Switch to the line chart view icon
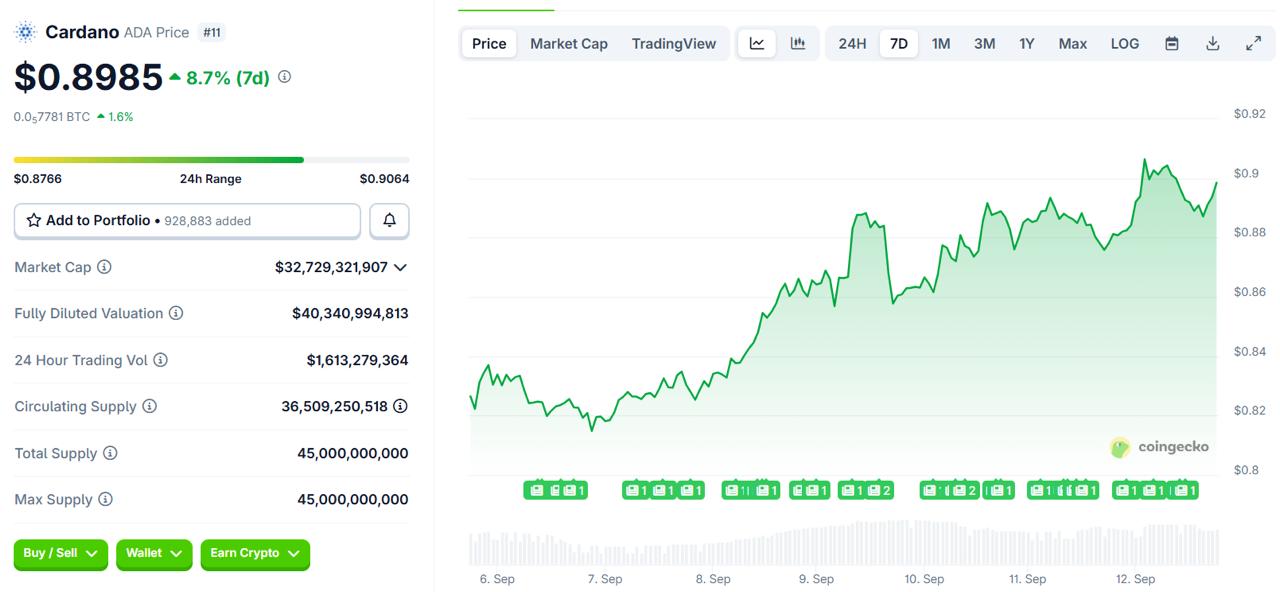1280x592 pixels. (757, 43)
